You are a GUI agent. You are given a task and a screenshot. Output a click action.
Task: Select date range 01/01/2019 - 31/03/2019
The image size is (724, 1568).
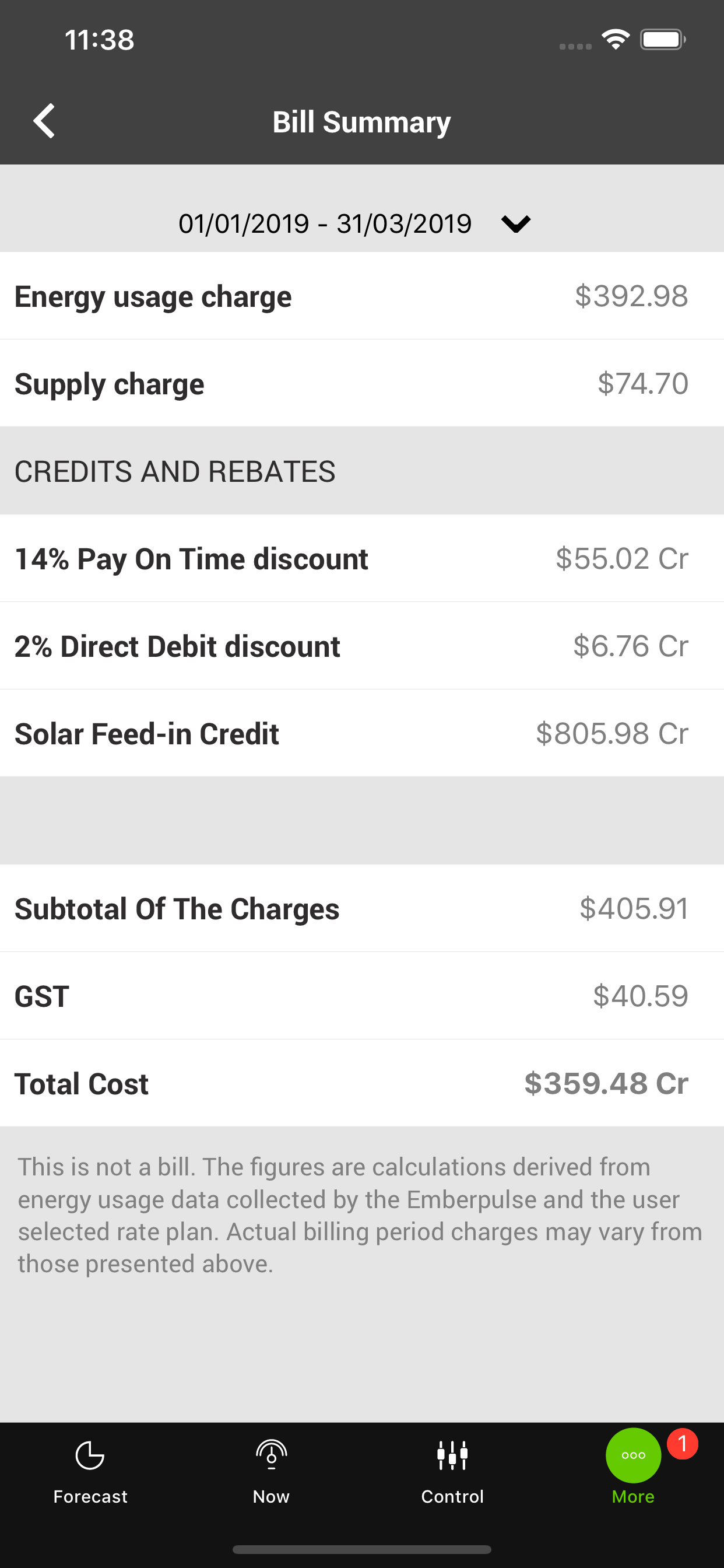pyautogui.click(x=325, y=223)
